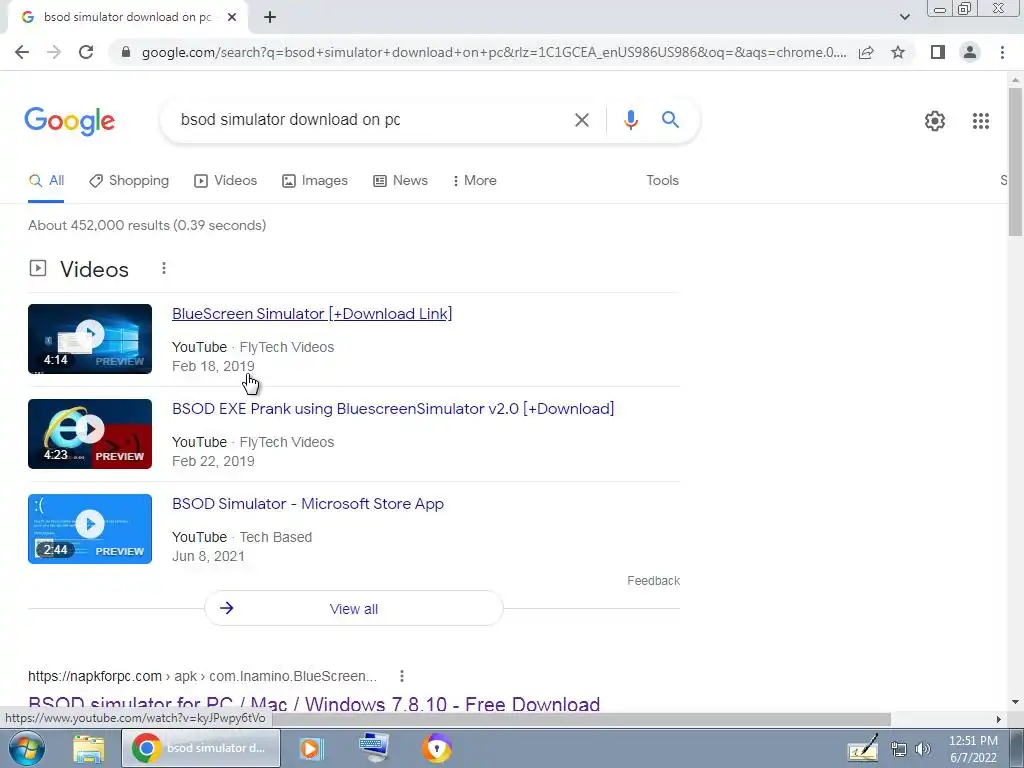Open the browser side panel icon

click(938, 52)
